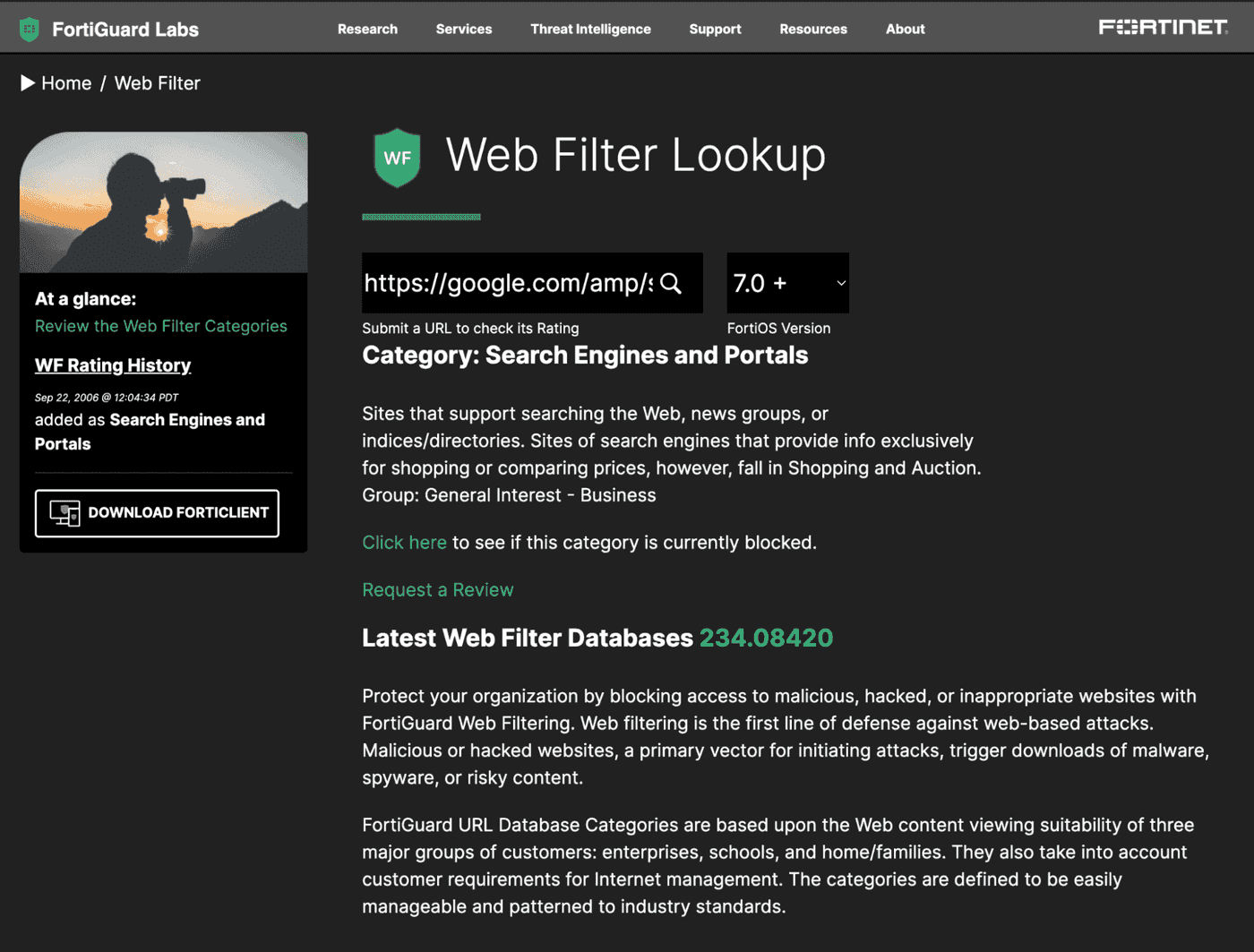Open the FortiOS Version 7.0 + dropdown

(x=787, y=283)
